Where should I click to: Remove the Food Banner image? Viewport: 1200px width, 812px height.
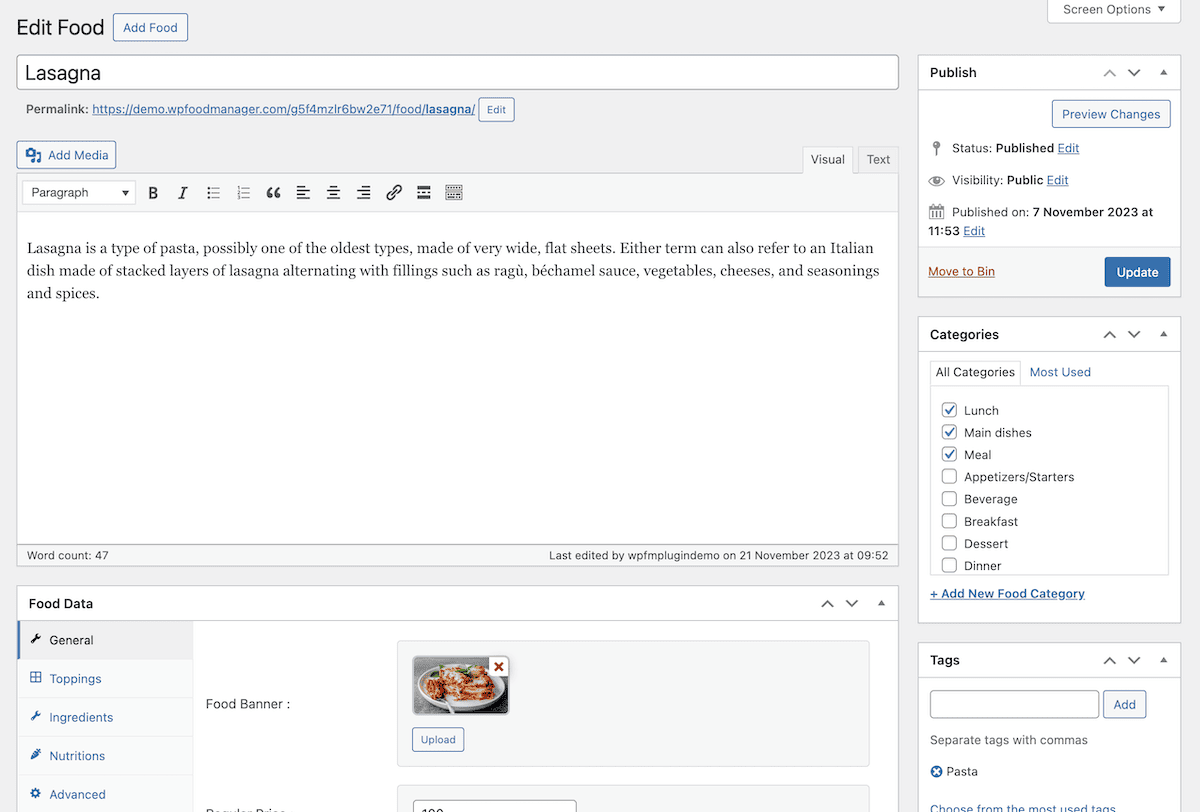click(x=499, y=666)
